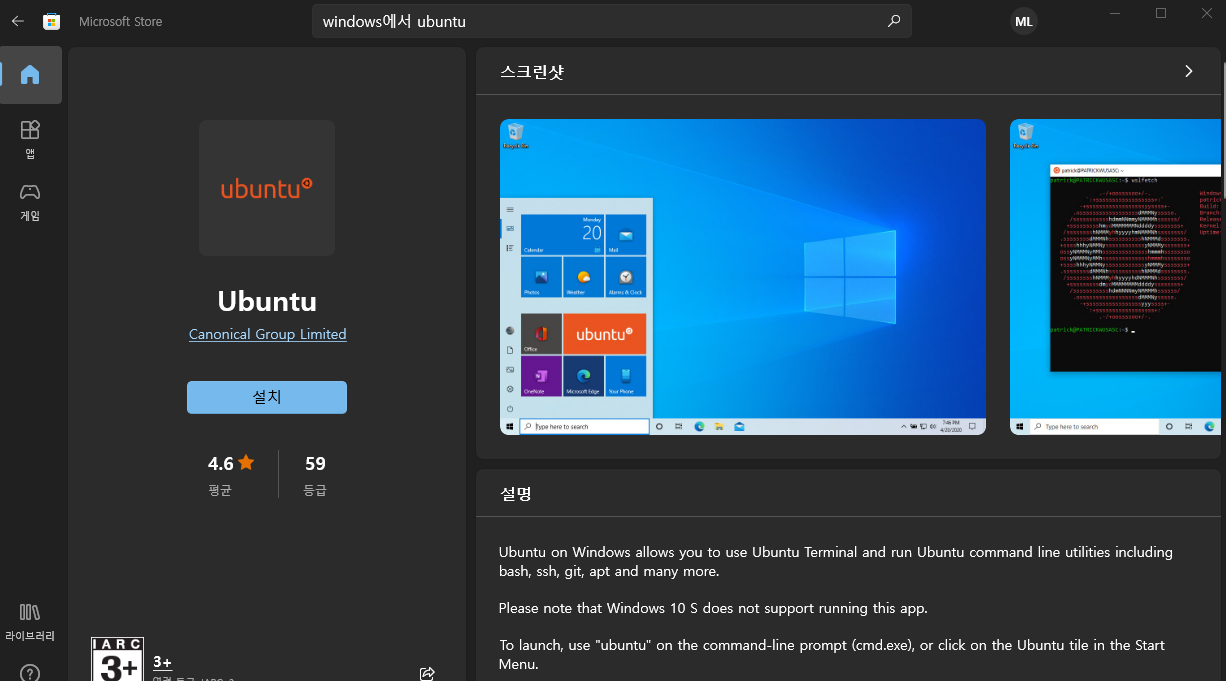This screenshot has height=681, width=1226.
Task: Click the 스크린샷 section heading
Action: pos(532,72)
